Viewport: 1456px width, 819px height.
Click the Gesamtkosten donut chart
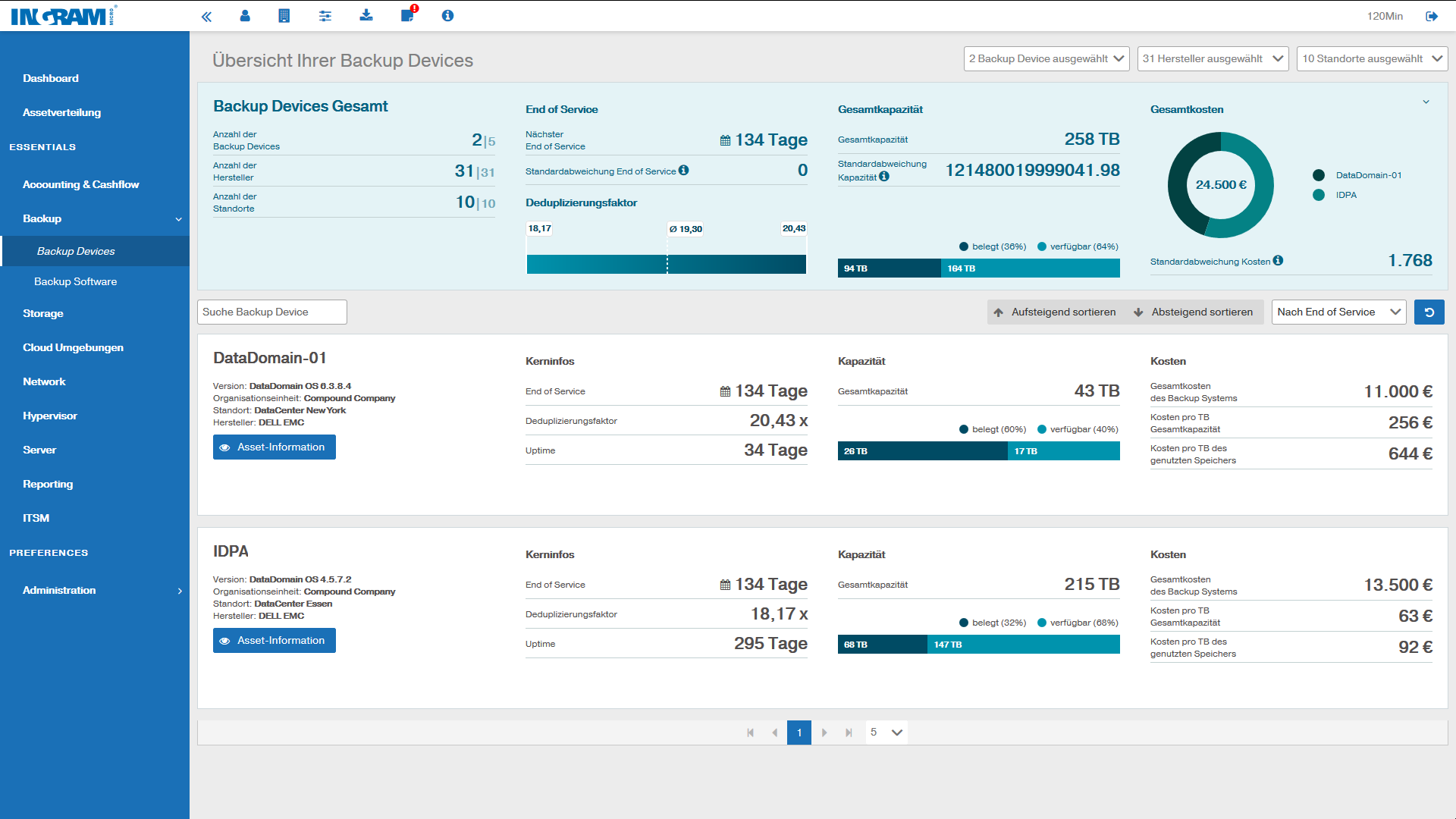1221,185
